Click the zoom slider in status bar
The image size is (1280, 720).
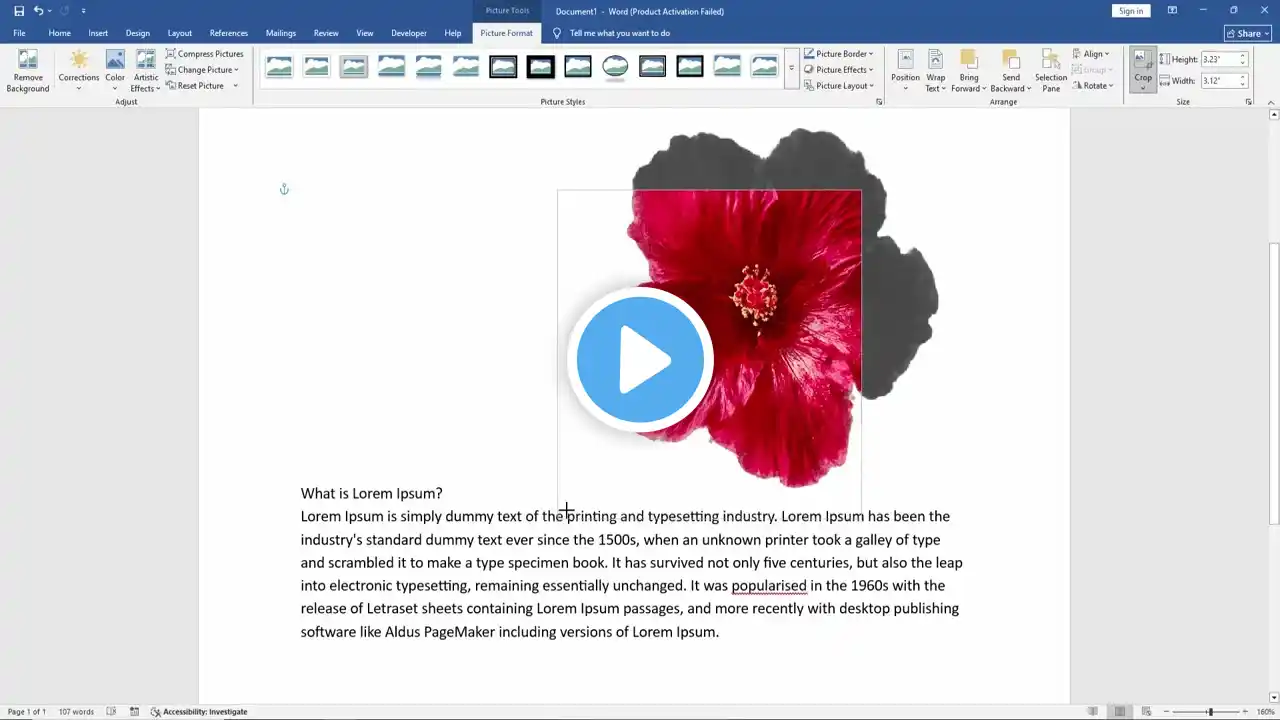[x=1210, y=712]
